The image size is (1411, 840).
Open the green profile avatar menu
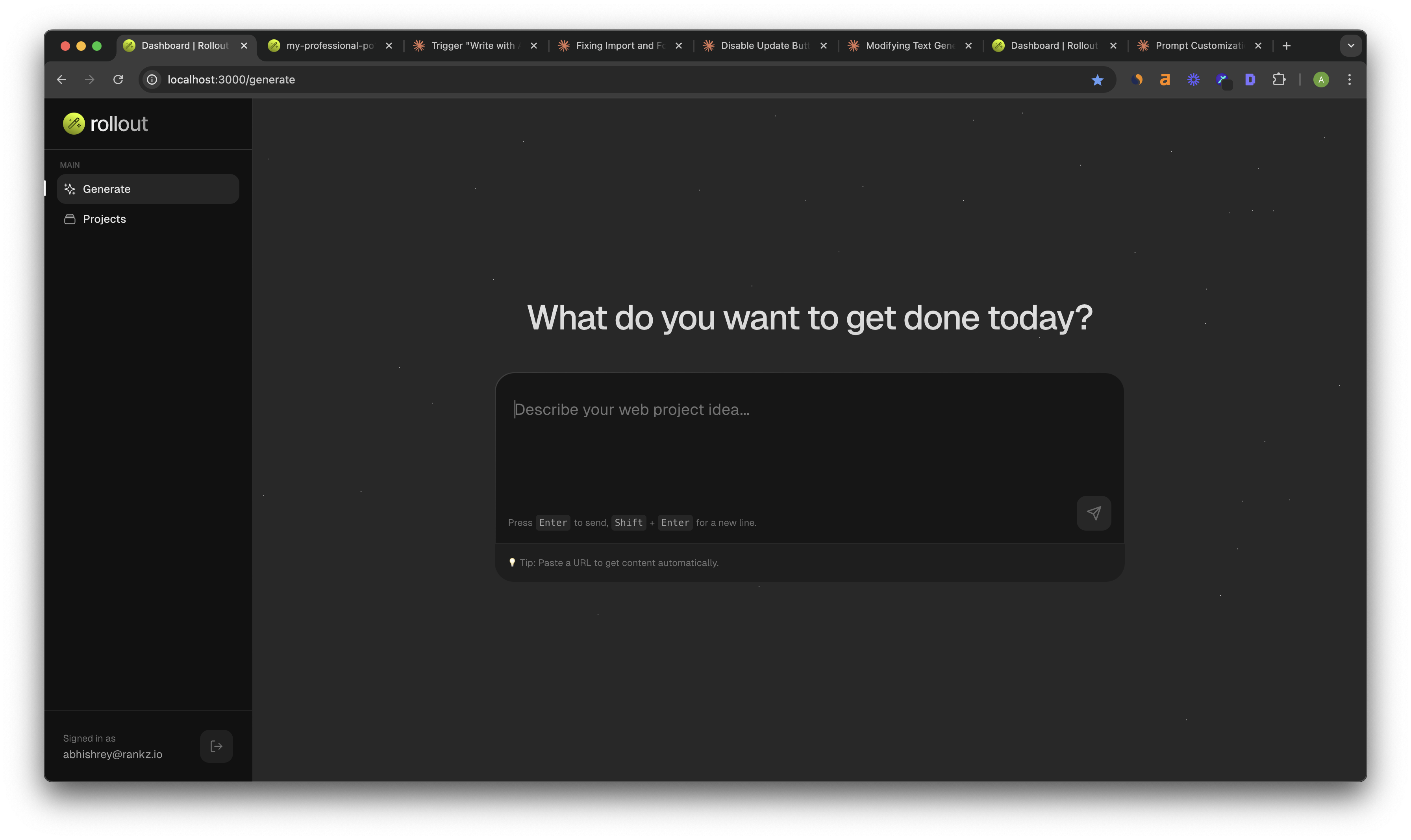(x=1320, y=80)
